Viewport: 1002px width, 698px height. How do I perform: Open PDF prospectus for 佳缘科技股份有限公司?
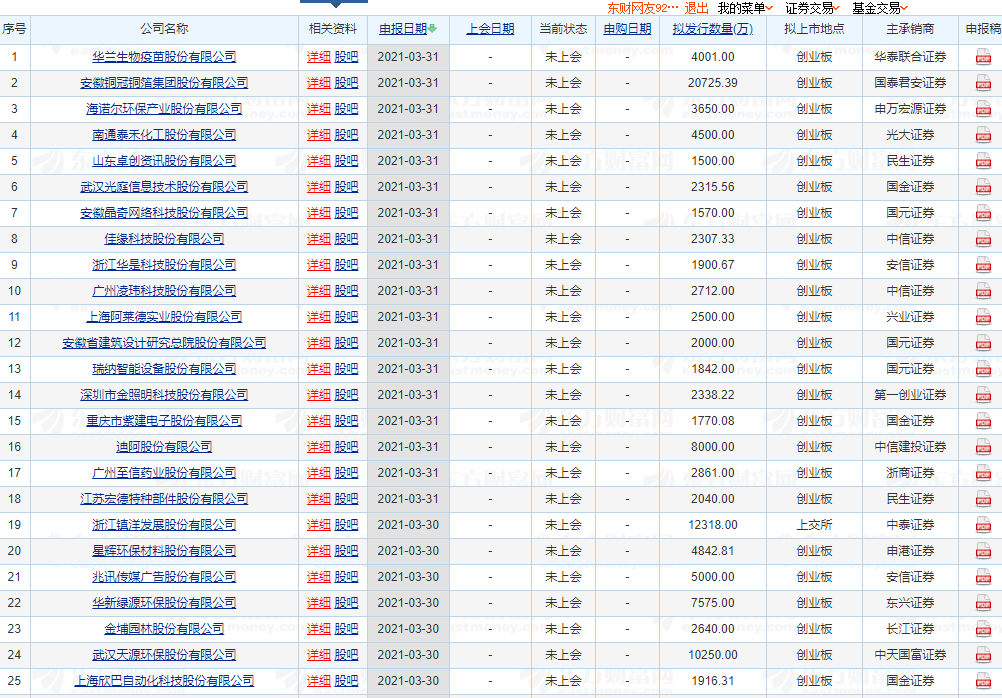coord(983,239)
